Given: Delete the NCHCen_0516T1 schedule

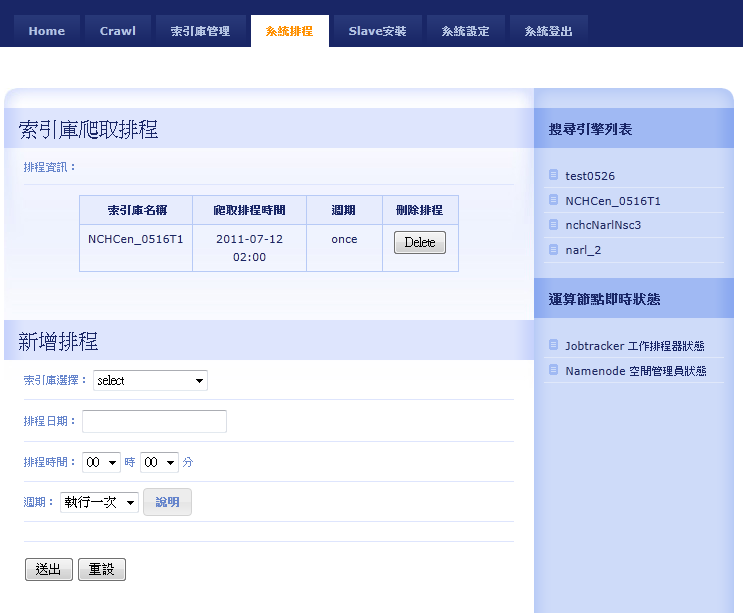Looking at the screenshot, I should pos(420,243).
